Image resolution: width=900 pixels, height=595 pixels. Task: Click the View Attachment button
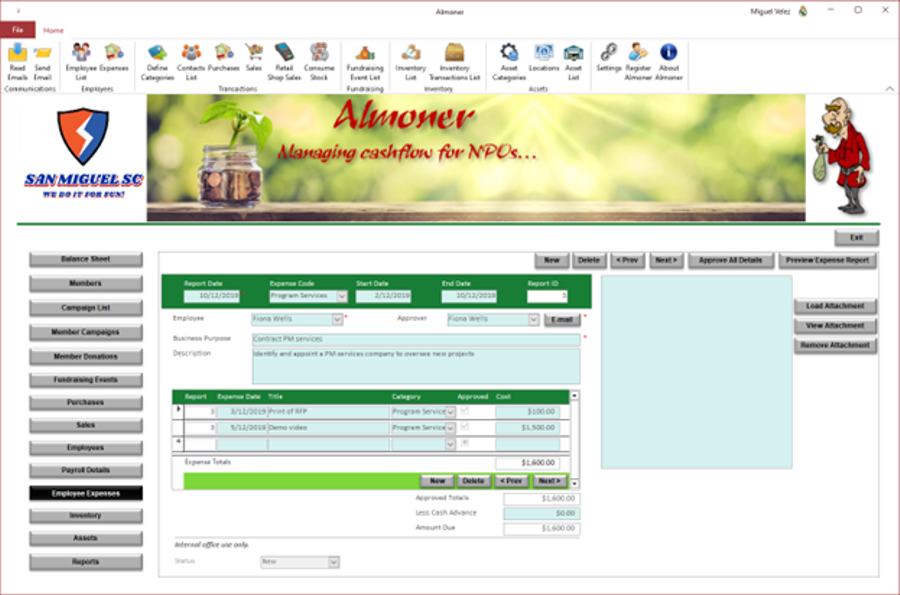[835, 326]
